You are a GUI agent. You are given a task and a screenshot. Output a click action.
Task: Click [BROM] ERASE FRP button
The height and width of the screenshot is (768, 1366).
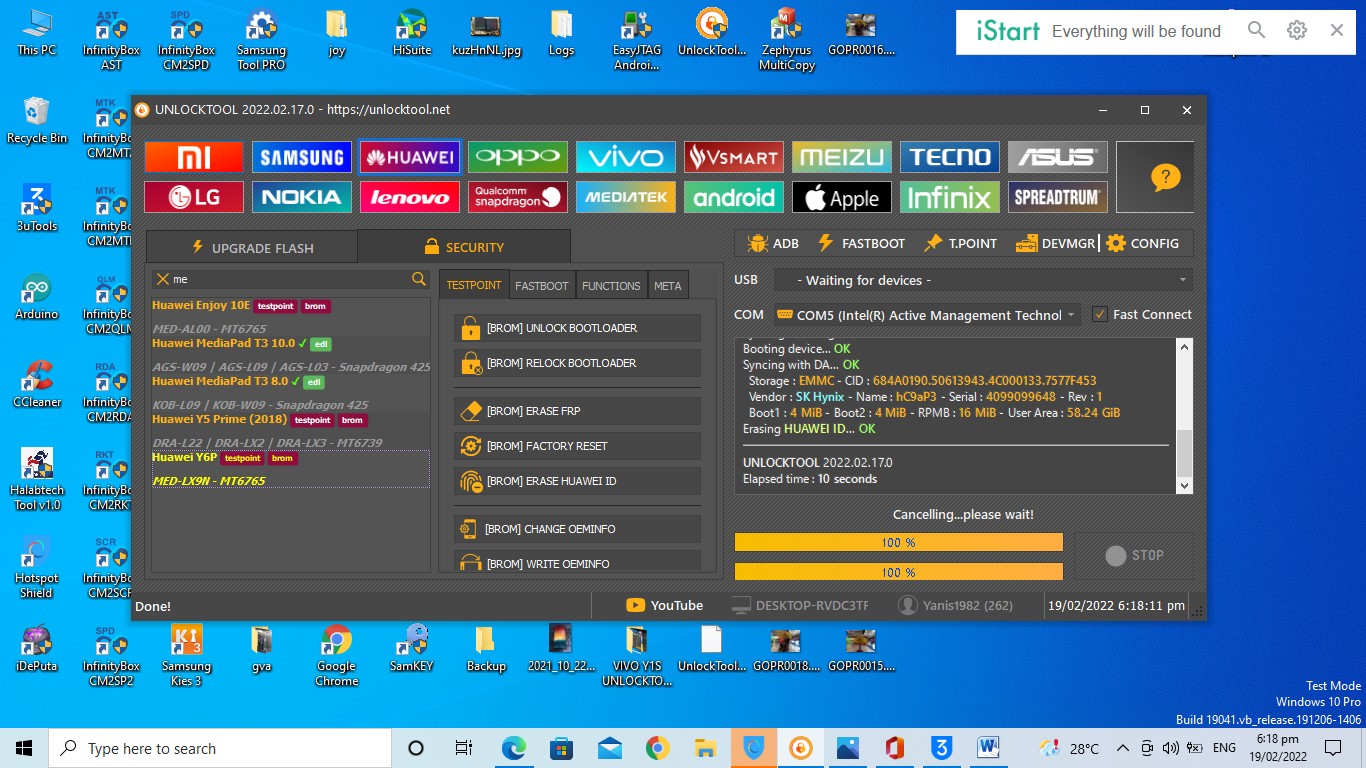pyautogui.click(x=577, y=411)
